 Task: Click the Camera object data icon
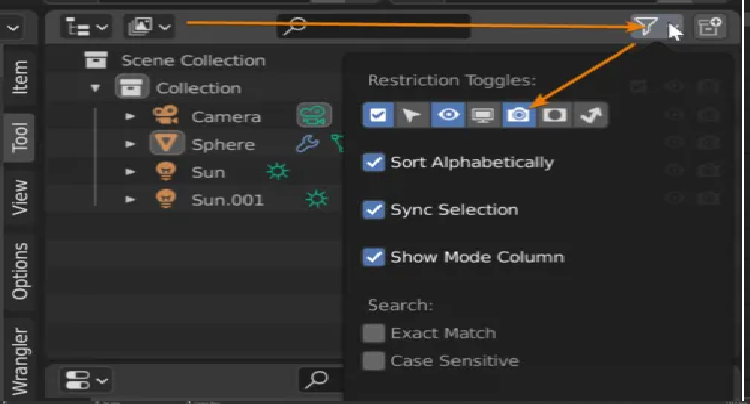[314, 116]
